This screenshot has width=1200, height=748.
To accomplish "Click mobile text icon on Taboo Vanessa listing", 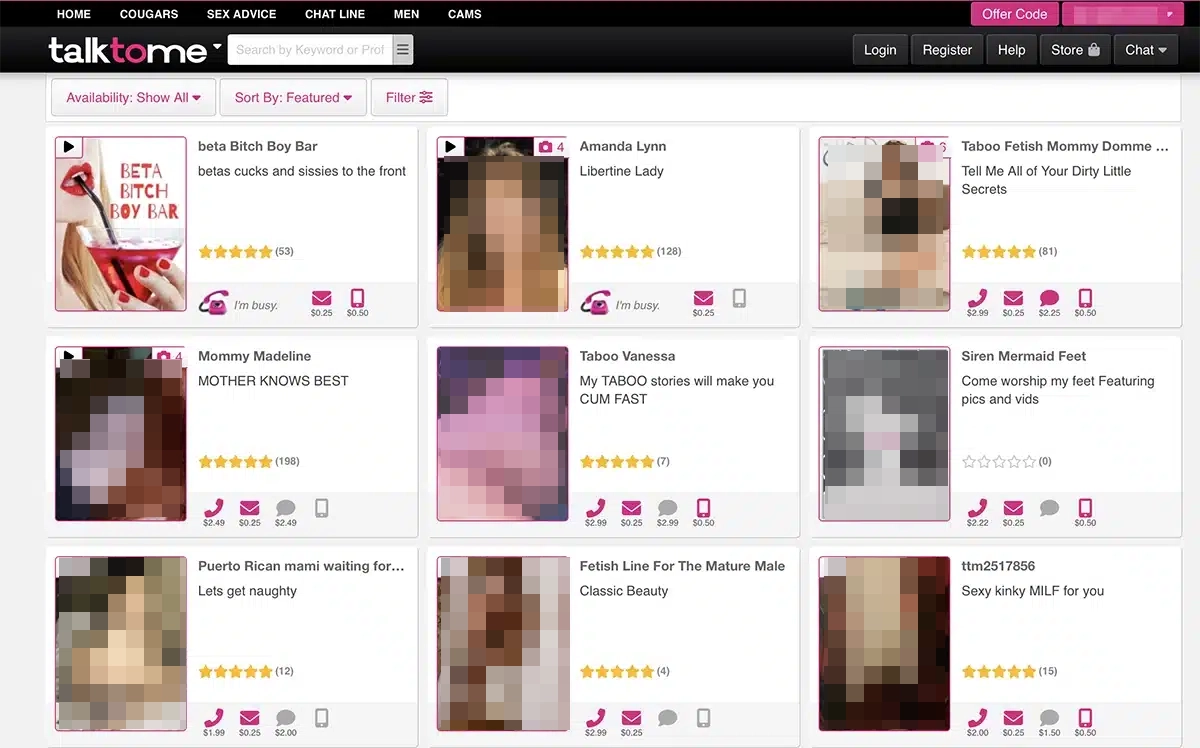I will (703, 508).
